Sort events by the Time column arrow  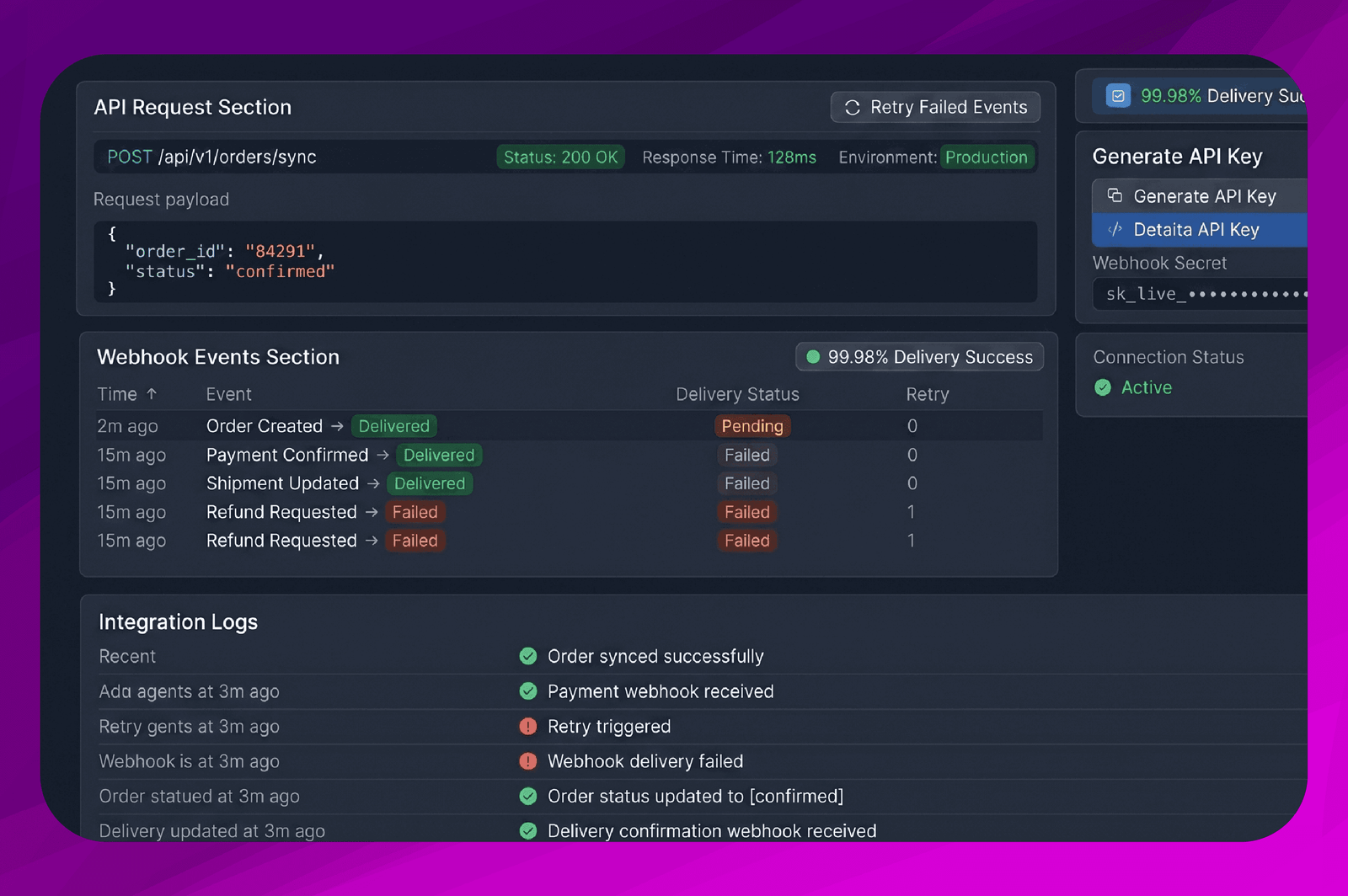(x=152, y=393)
